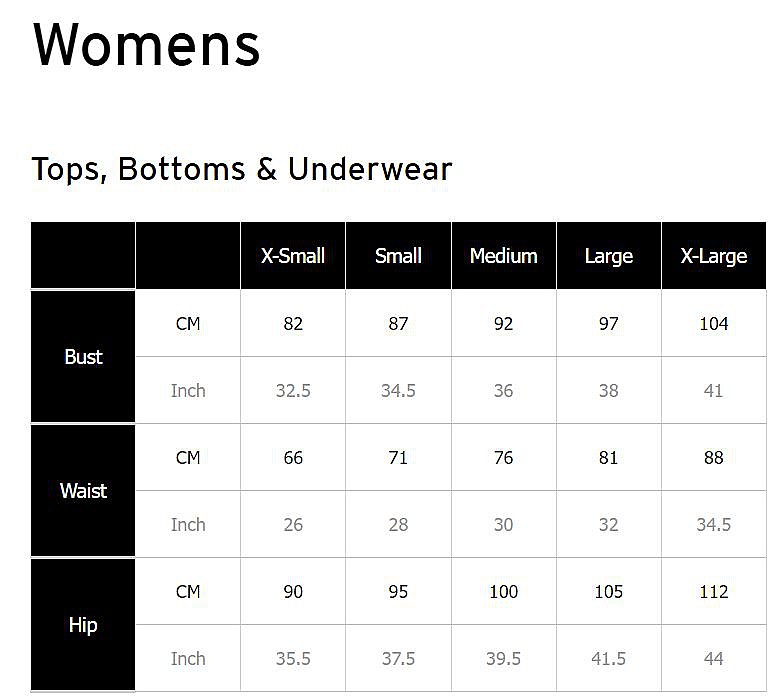Click the Womens page heading

coord(147,45)
